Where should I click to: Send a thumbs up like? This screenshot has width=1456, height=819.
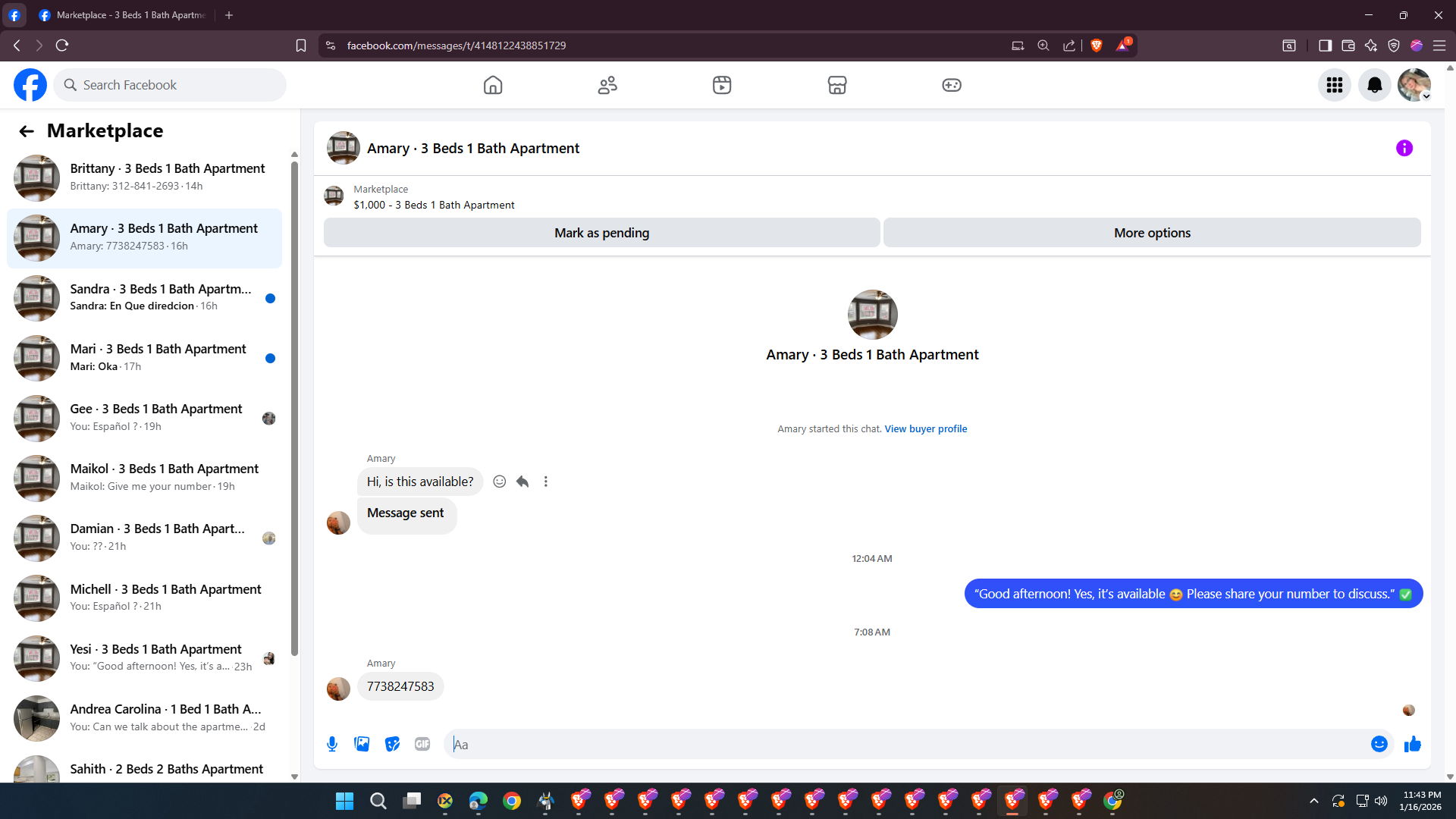click(x=1412, y=744)
